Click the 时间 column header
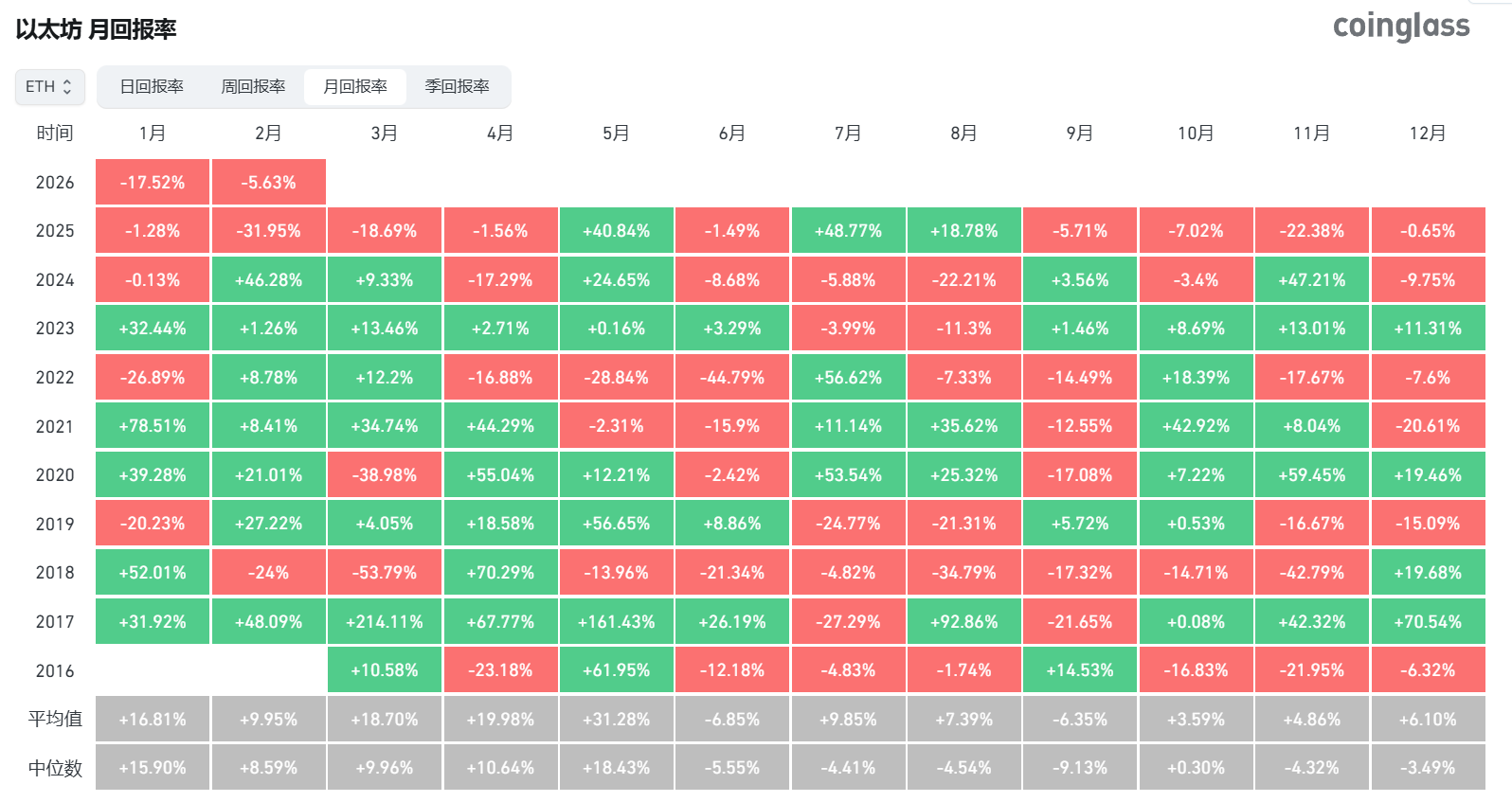The image size is (1512, 802). tap(55, 134)
